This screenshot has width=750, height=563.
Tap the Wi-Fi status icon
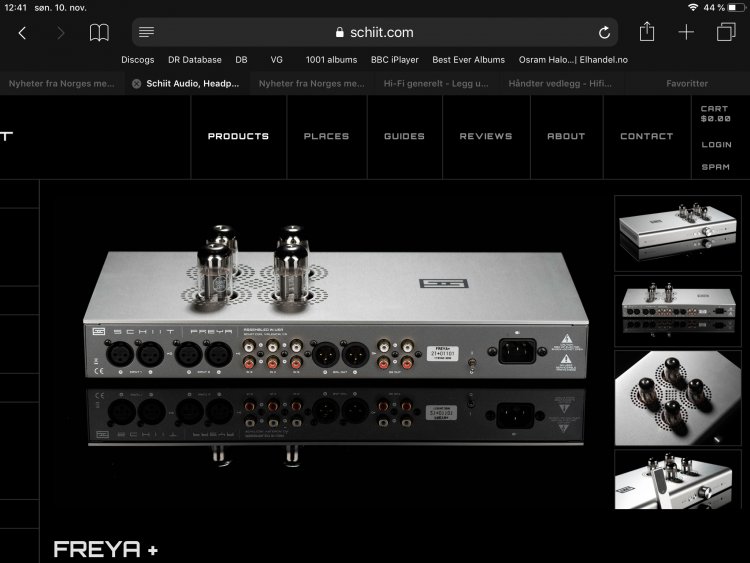(693, 8)
